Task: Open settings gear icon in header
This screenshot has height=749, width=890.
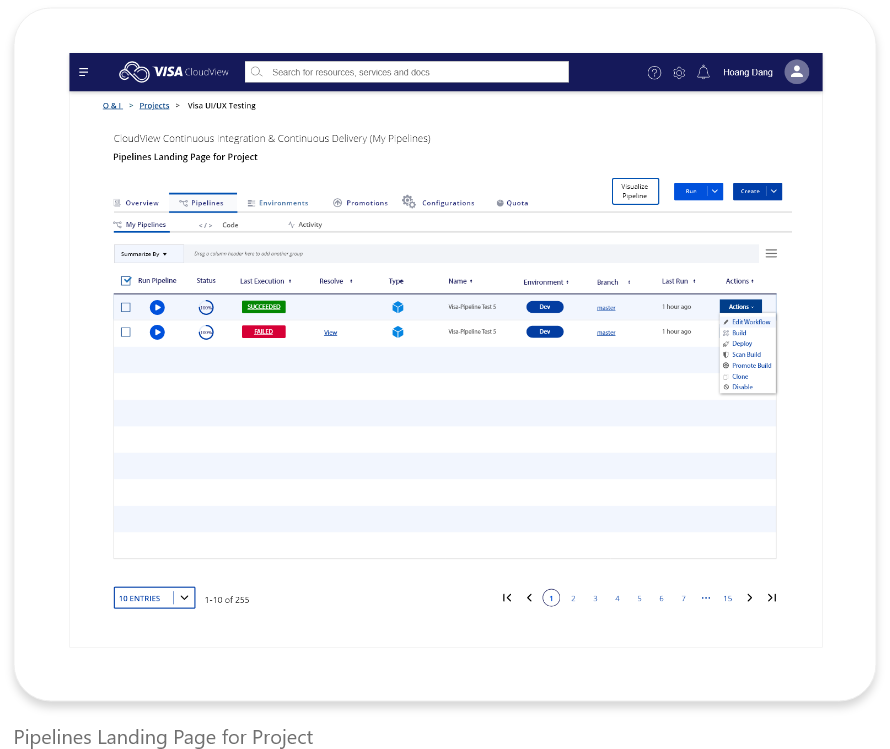Action: (679, 73)
